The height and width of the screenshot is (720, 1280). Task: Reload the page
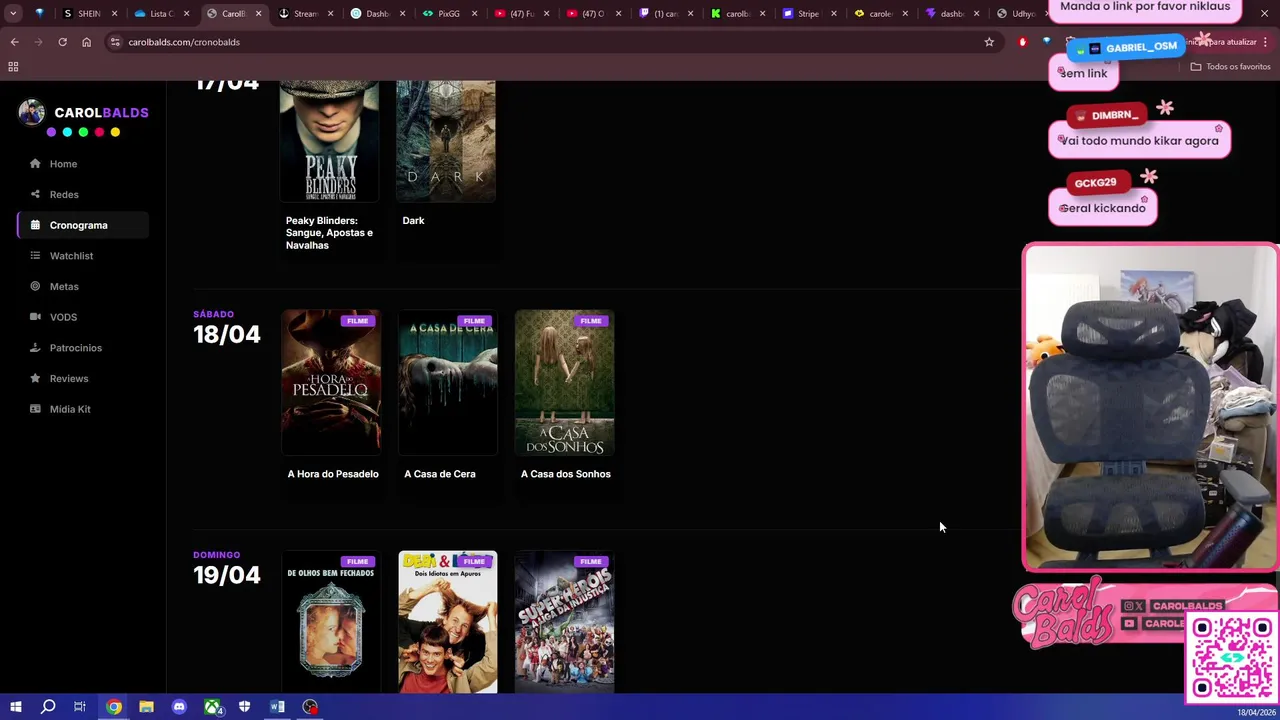click(62, 42)
